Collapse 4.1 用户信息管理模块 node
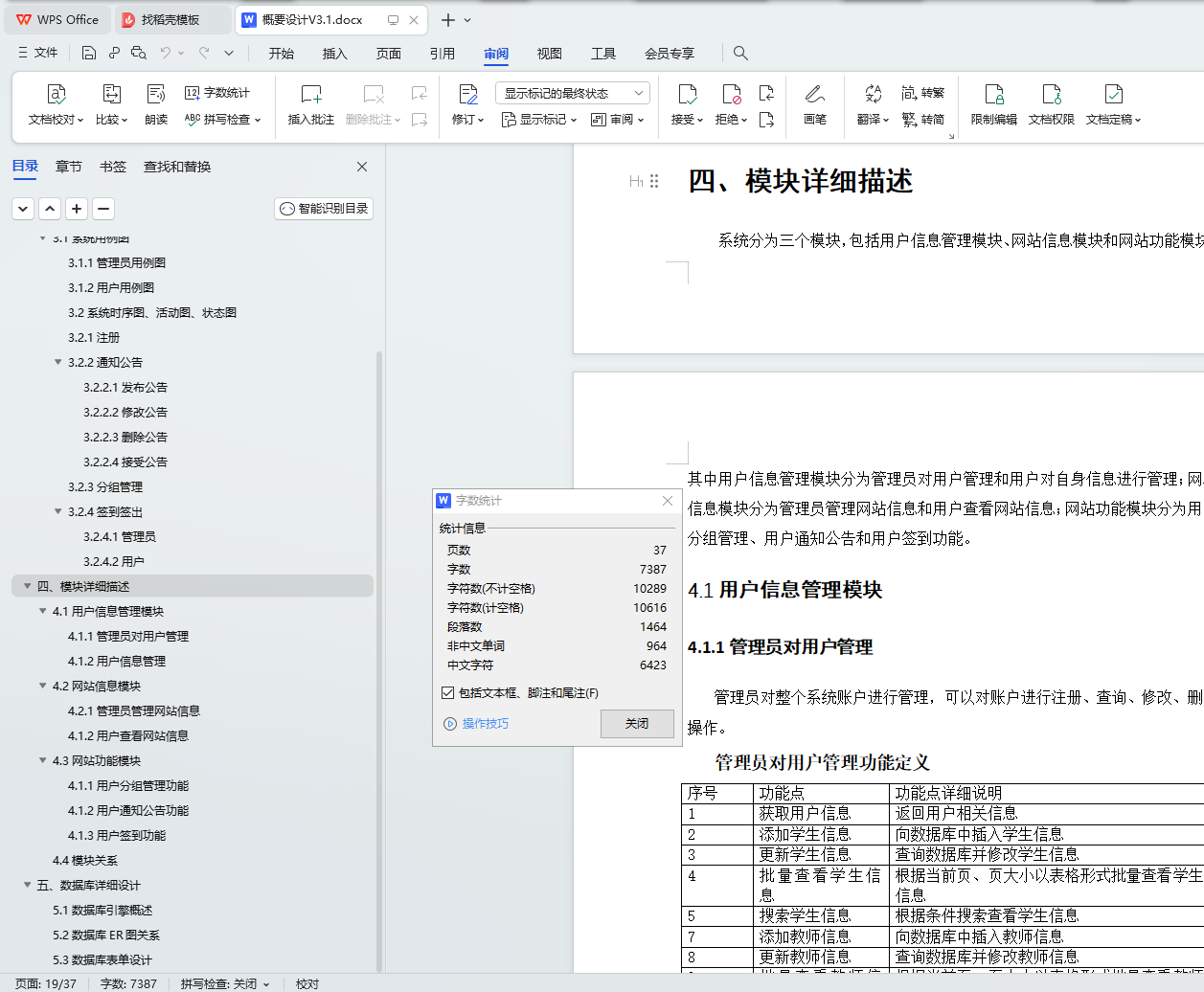The image size is (1204, 992). point(43,611)
